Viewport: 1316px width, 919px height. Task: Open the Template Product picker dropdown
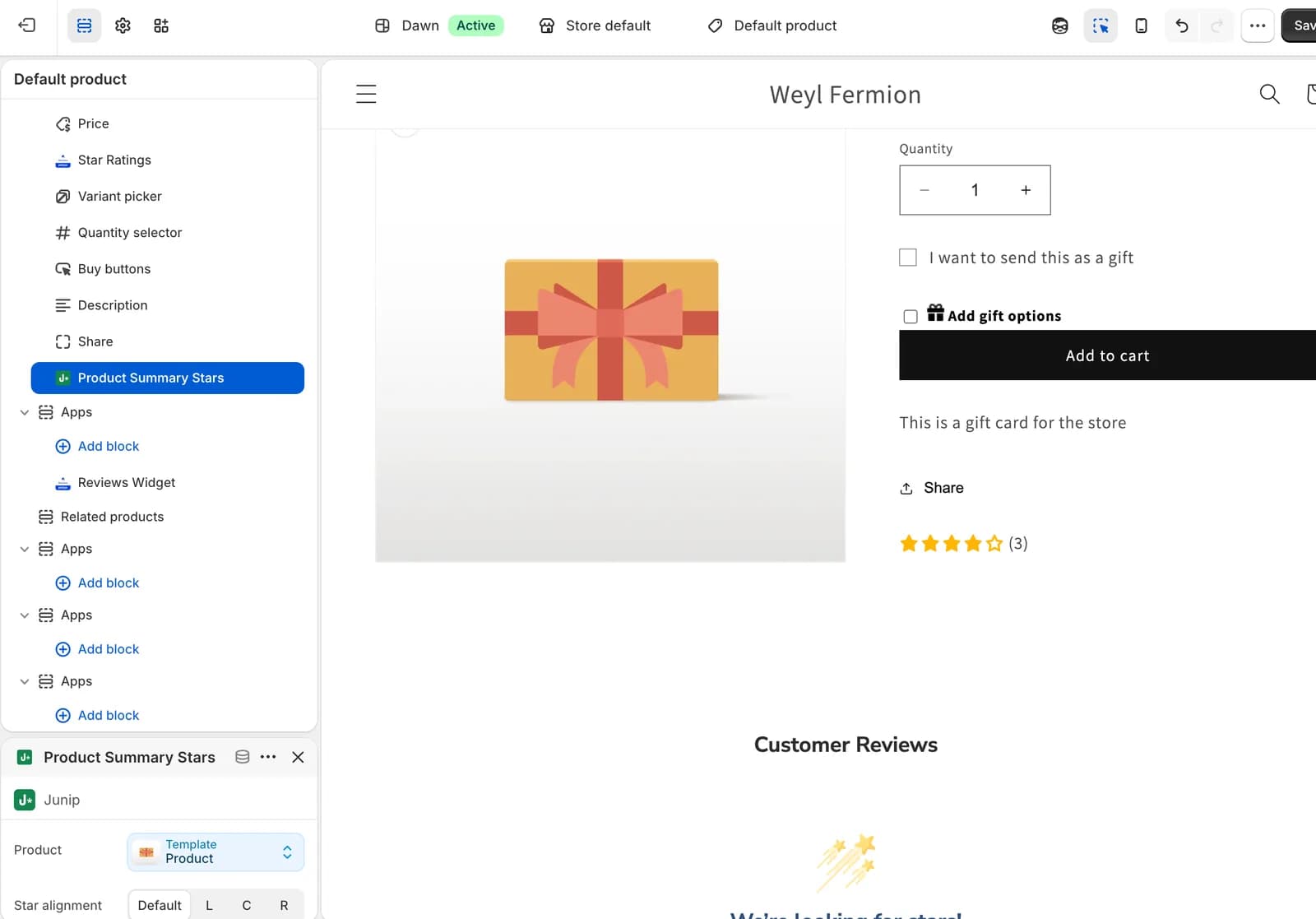coord(215,852)
